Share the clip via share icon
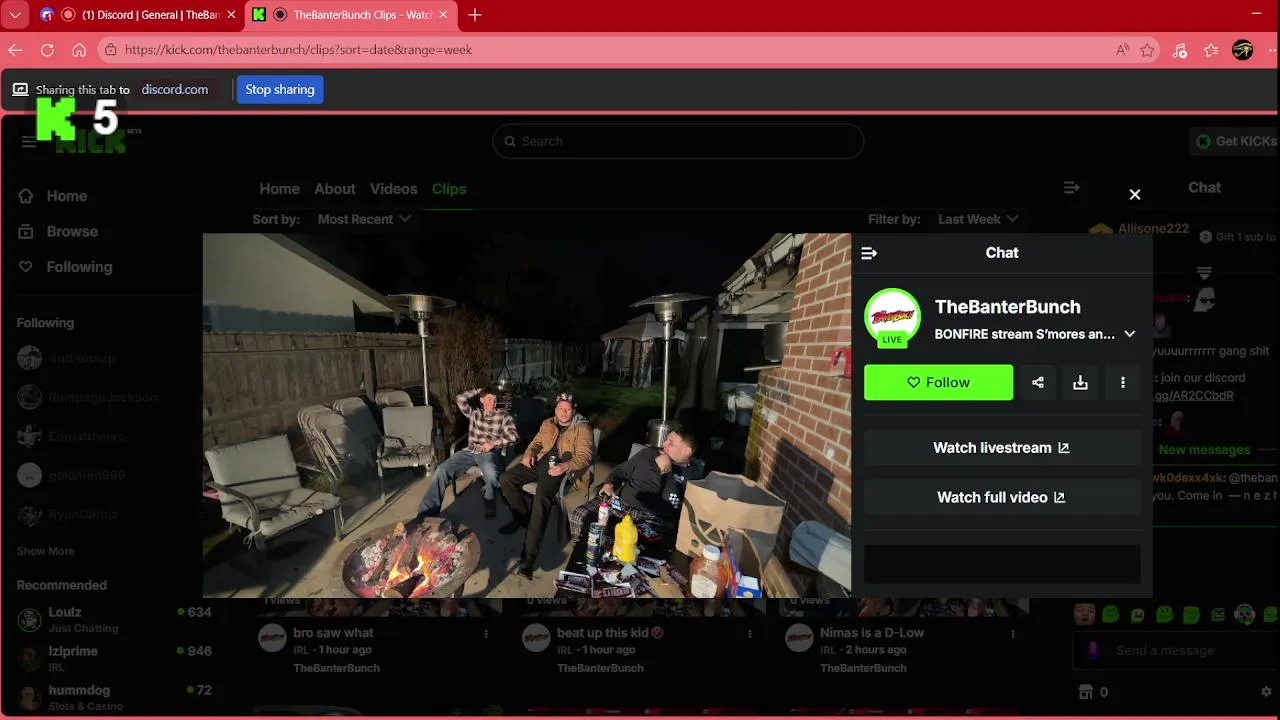Image resolution: width=1280 pixels, height=720 pixels. (x=1038, y=382)
